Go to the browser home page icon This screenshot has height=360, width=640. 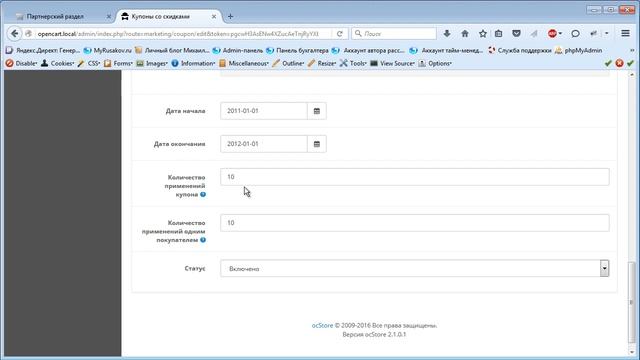[x=465, y=33]
